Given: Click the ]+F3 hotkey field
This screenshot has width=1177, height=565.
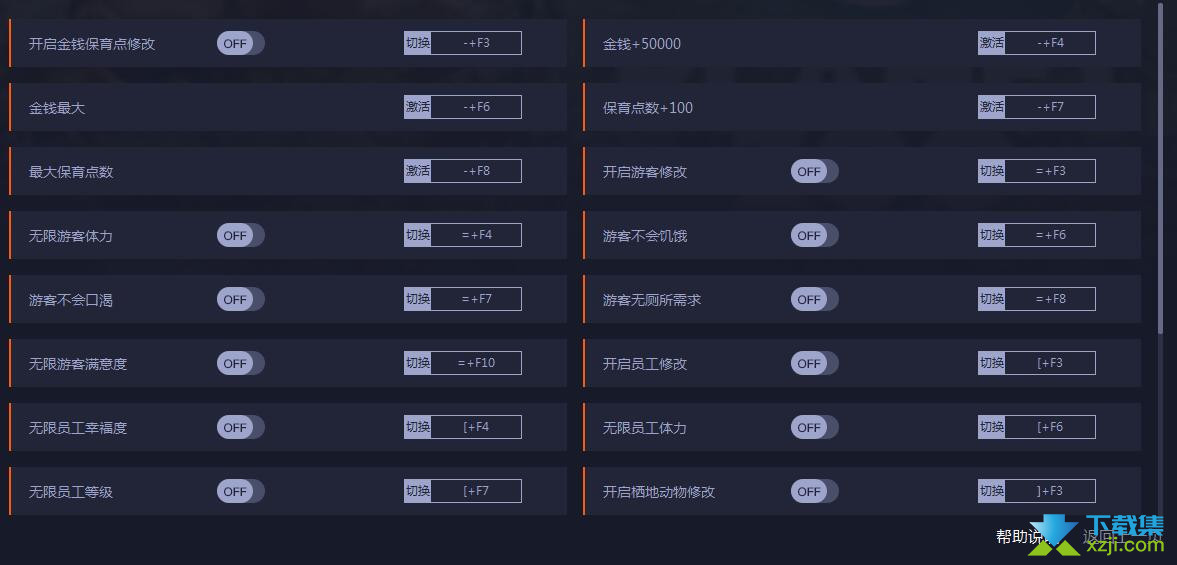Looking at the screenshot, I should click(1050, 491).
